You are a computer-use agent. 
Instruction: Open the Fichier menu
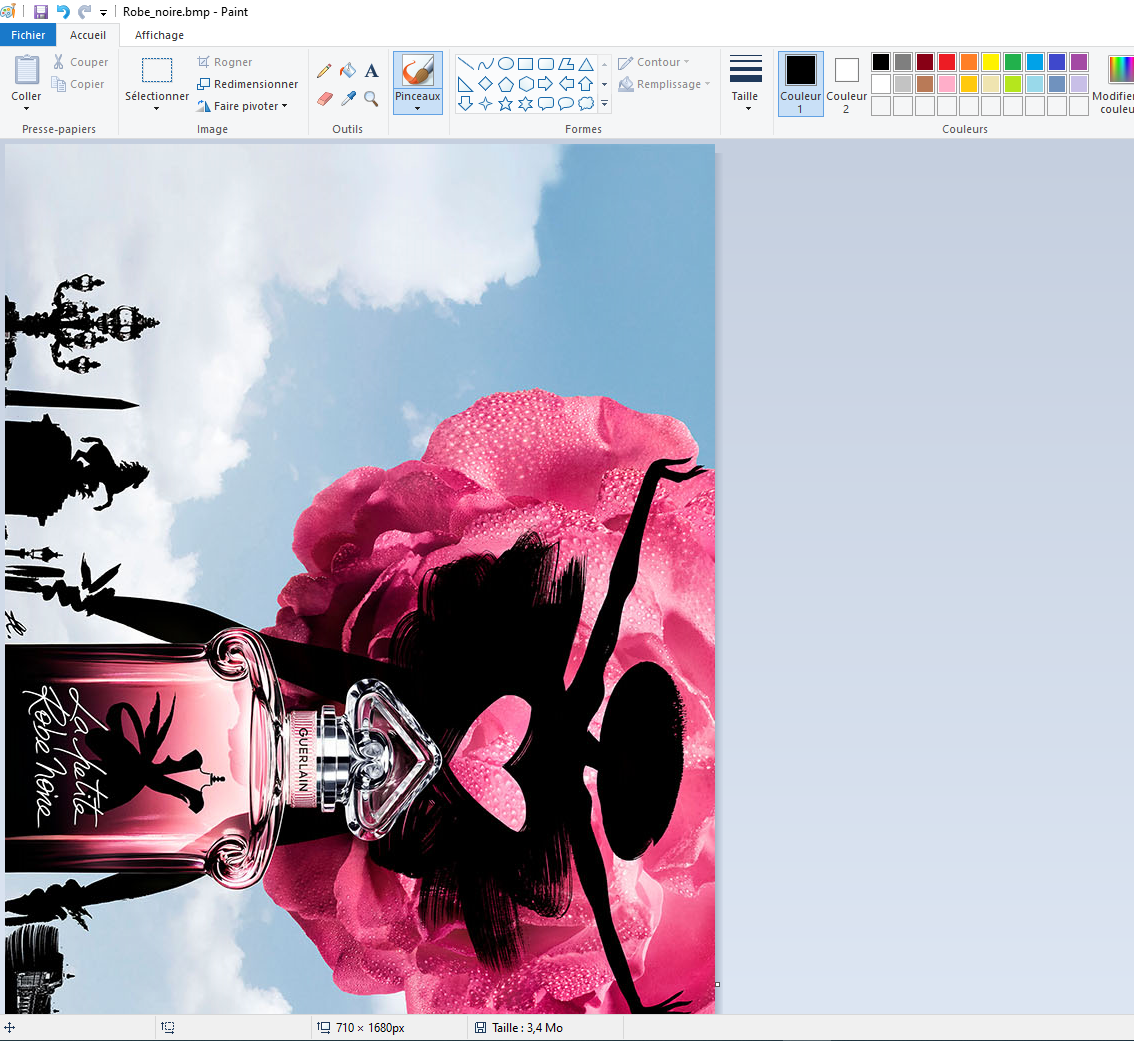coord(27,35)
